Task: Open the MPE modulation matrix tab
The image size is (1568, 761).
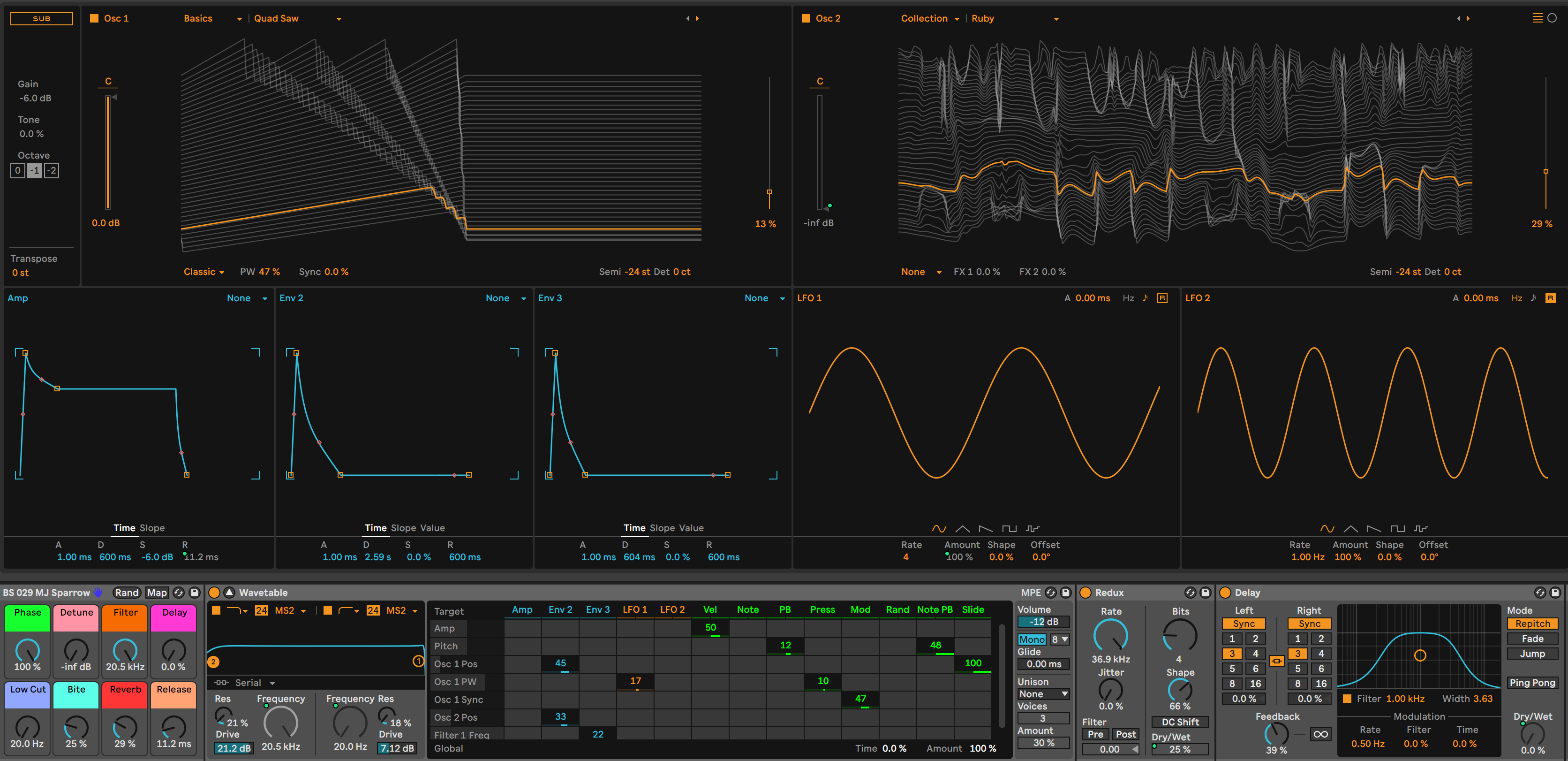Action: coord(1031,592)
